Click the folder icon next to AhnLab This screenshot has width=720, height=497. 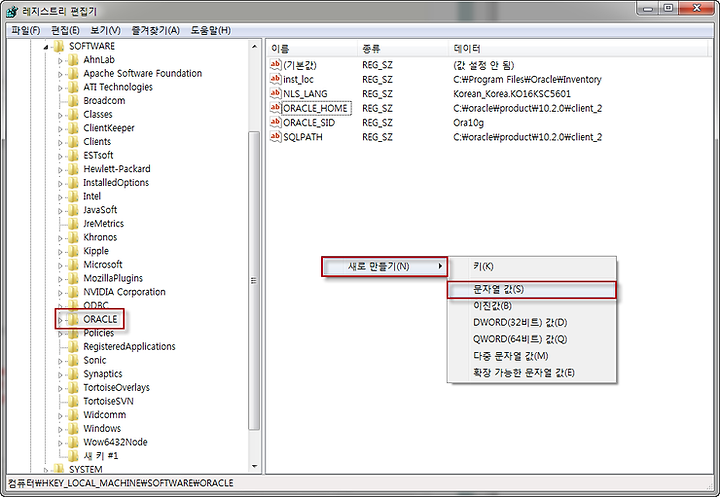(73, 60)
